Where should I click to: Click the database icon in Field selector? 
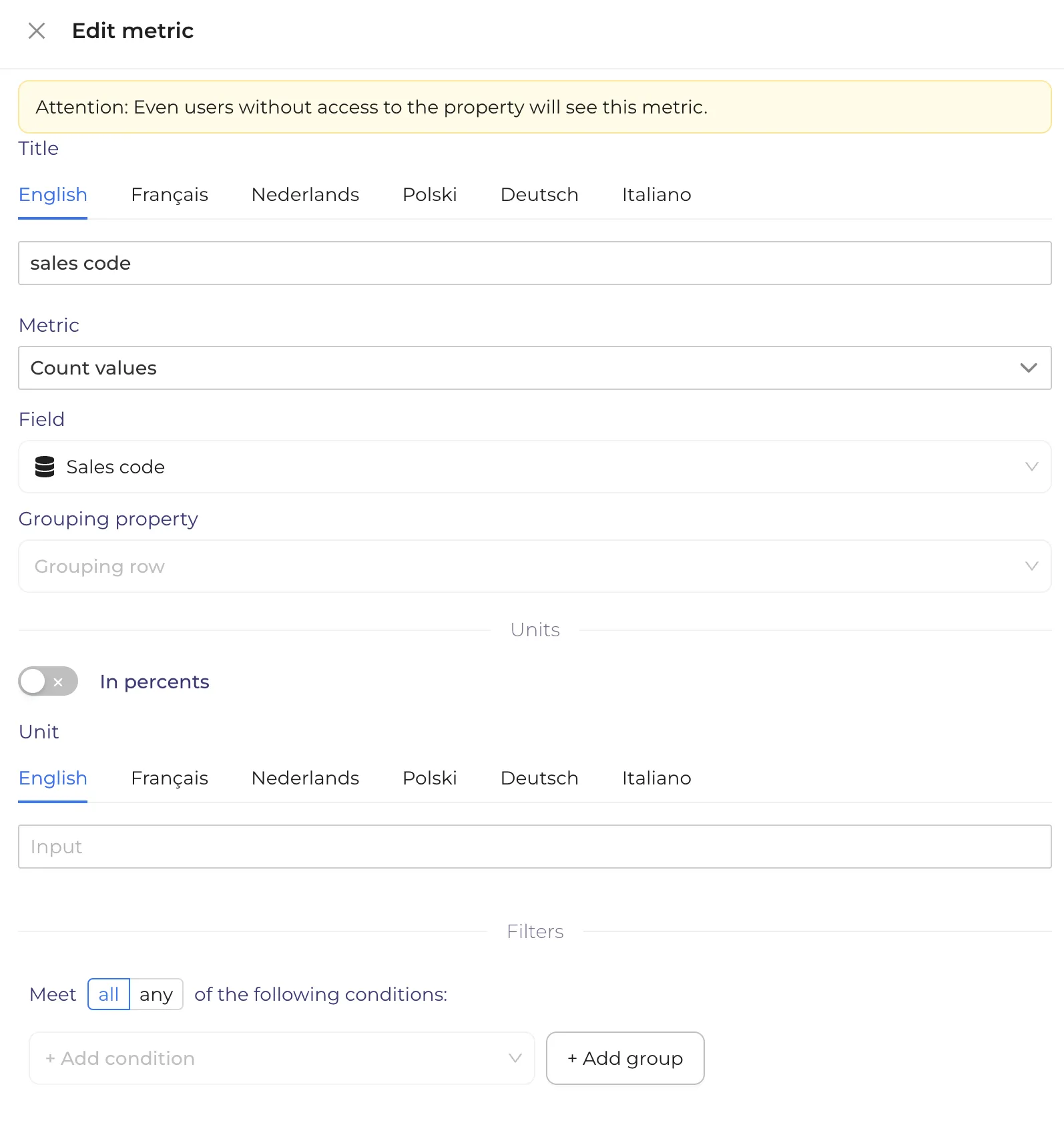45,467
